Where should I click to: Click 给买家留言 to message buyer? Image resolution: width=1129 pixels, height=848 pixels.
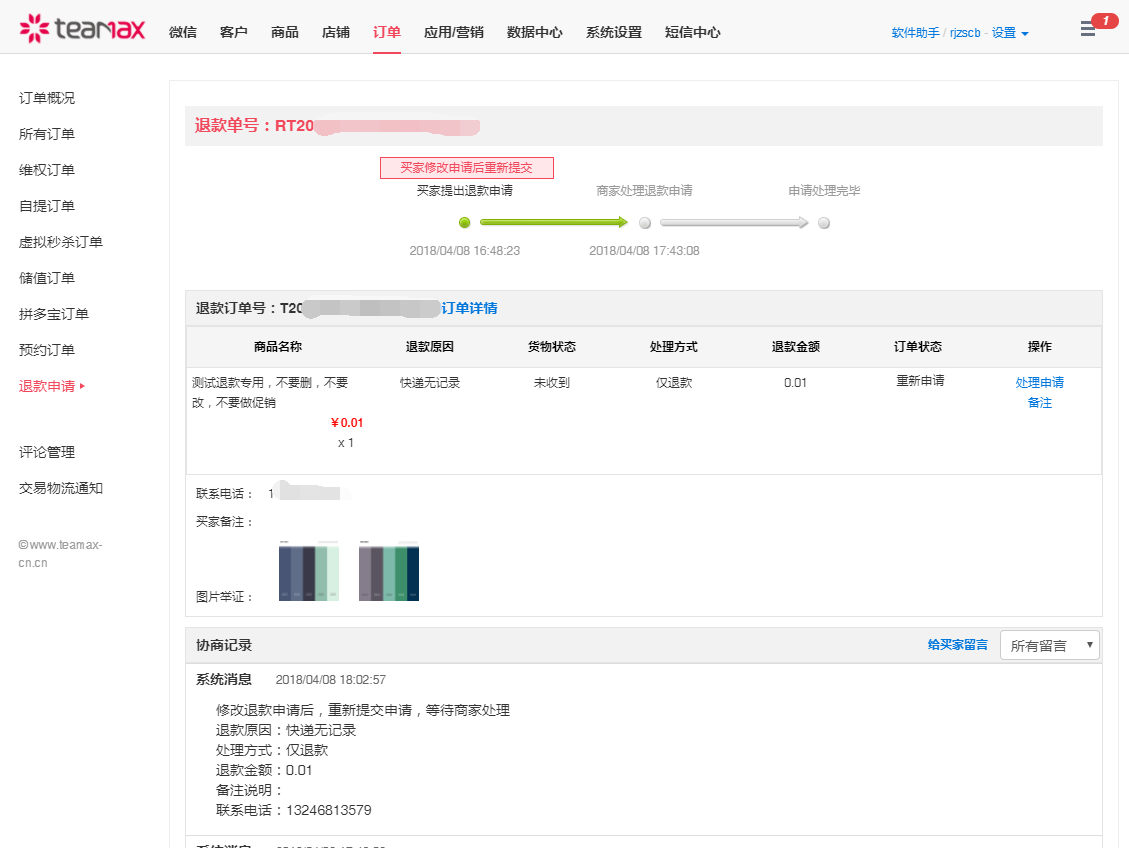957,645
